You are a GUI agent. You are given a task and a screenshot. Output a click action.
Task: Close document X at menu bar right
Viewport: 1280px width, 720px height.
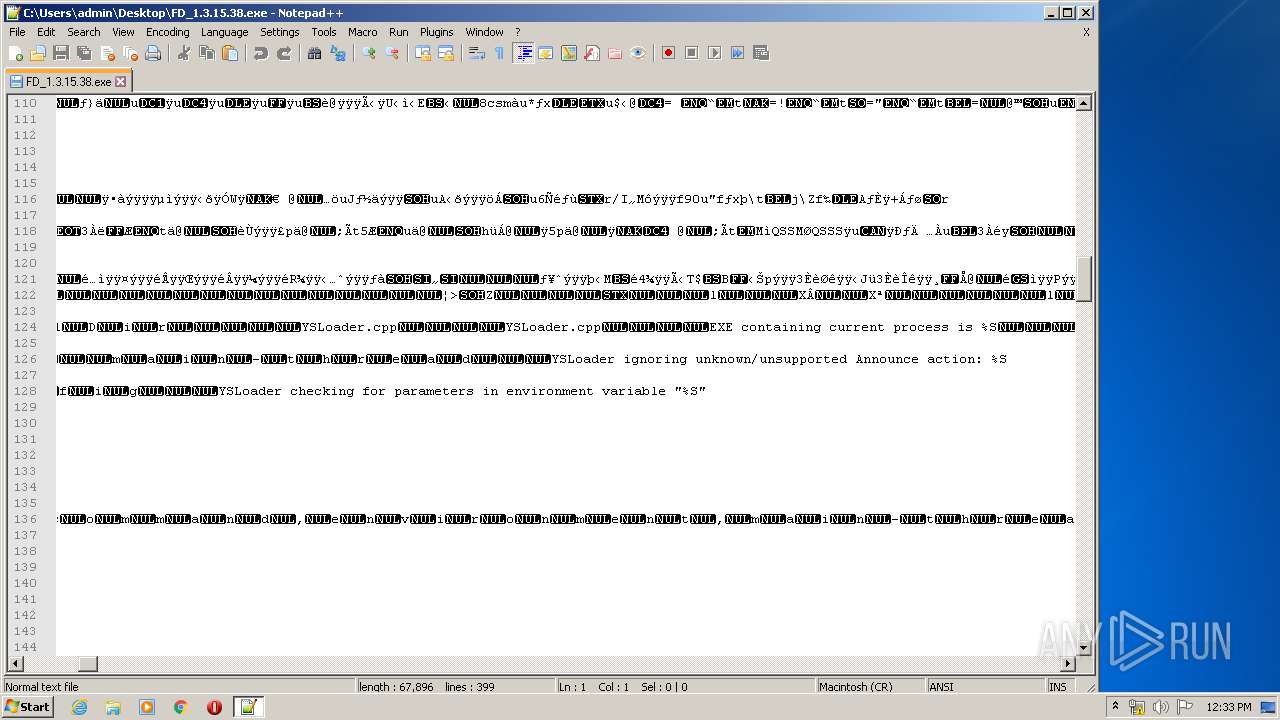point(1086,32)
